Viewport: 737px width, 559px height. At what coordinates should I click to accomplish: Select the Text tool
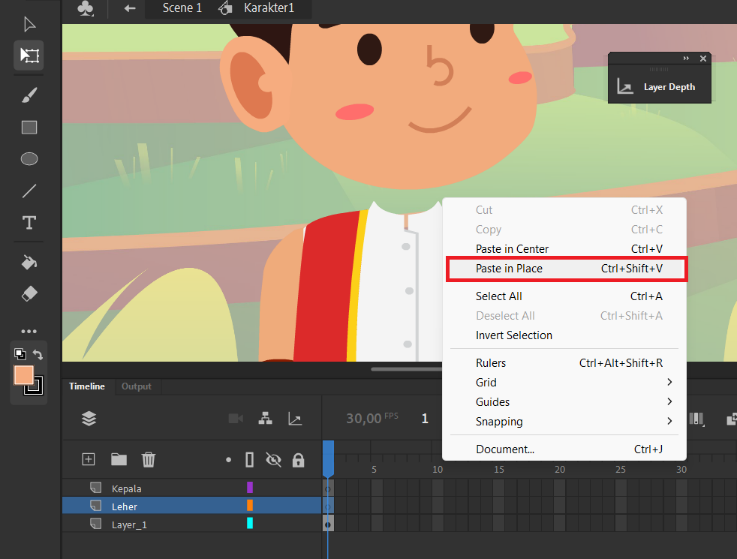coord(29,222)
